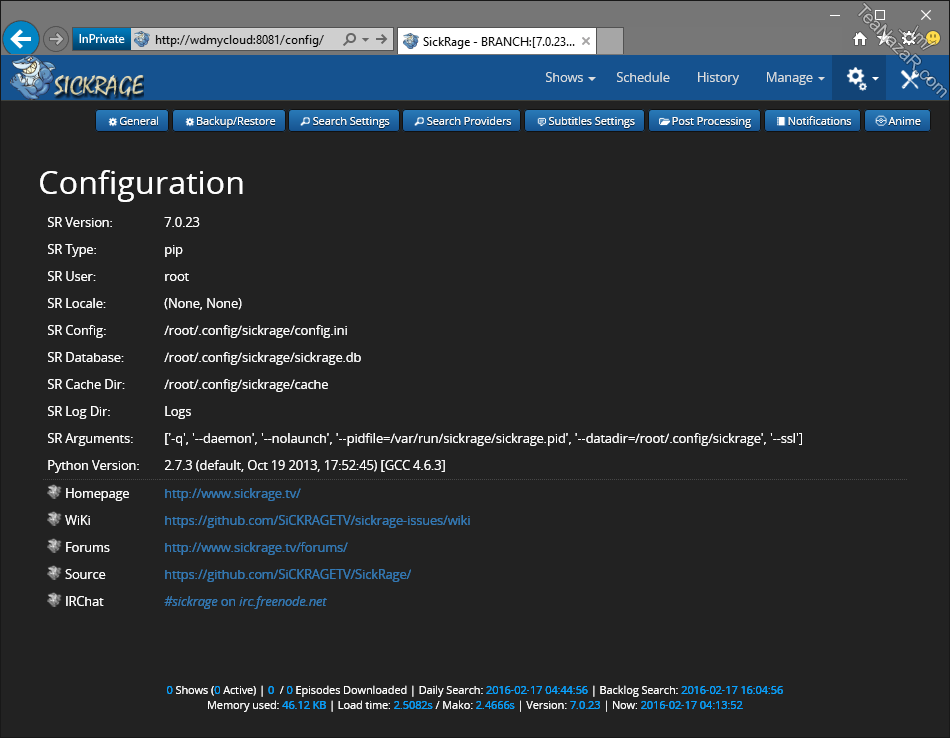Open Backup/Restore settings

pos(229,121)
